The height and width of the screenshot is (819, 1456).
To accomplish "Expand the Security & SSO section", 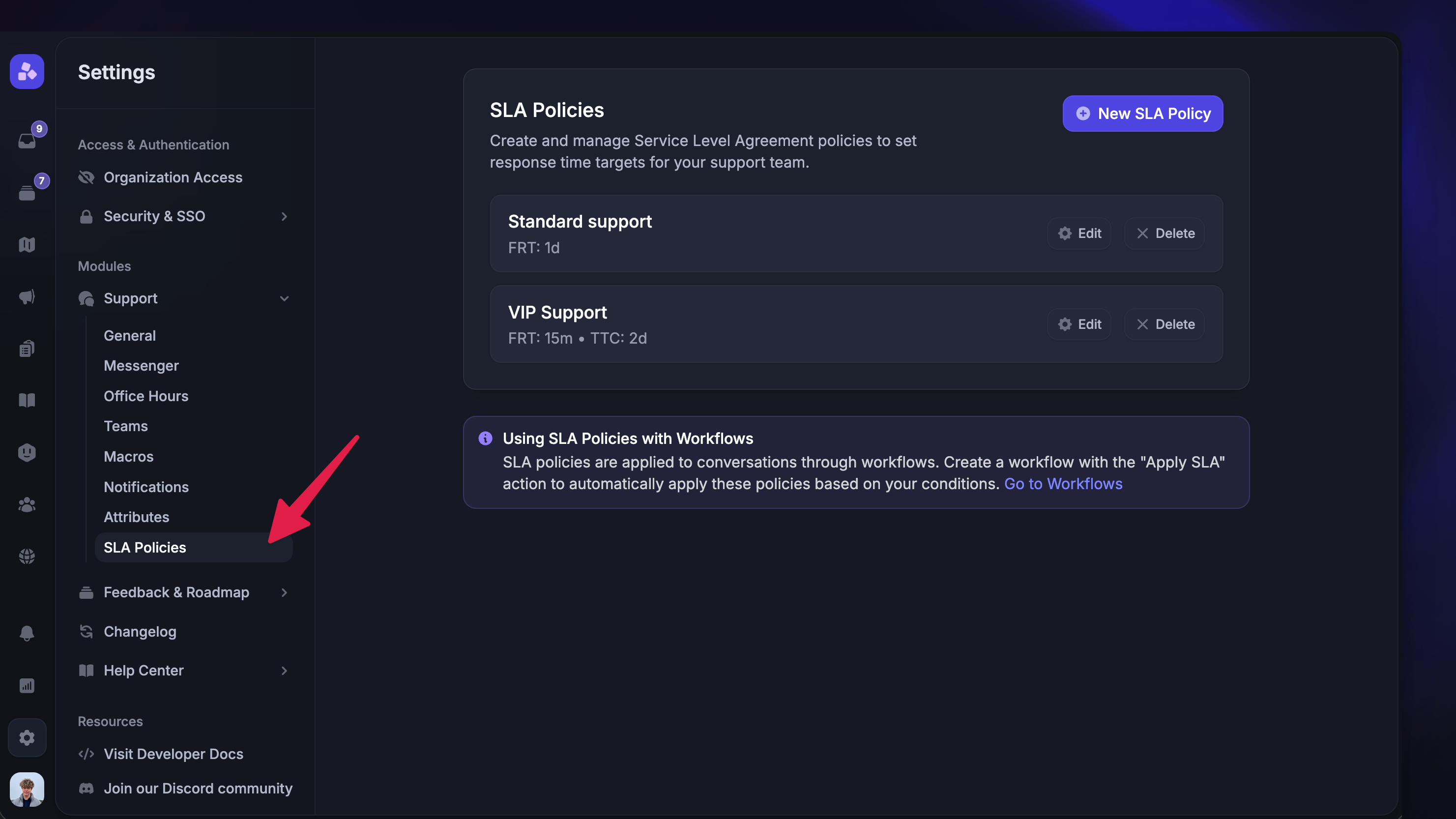I will pos(284,216).
